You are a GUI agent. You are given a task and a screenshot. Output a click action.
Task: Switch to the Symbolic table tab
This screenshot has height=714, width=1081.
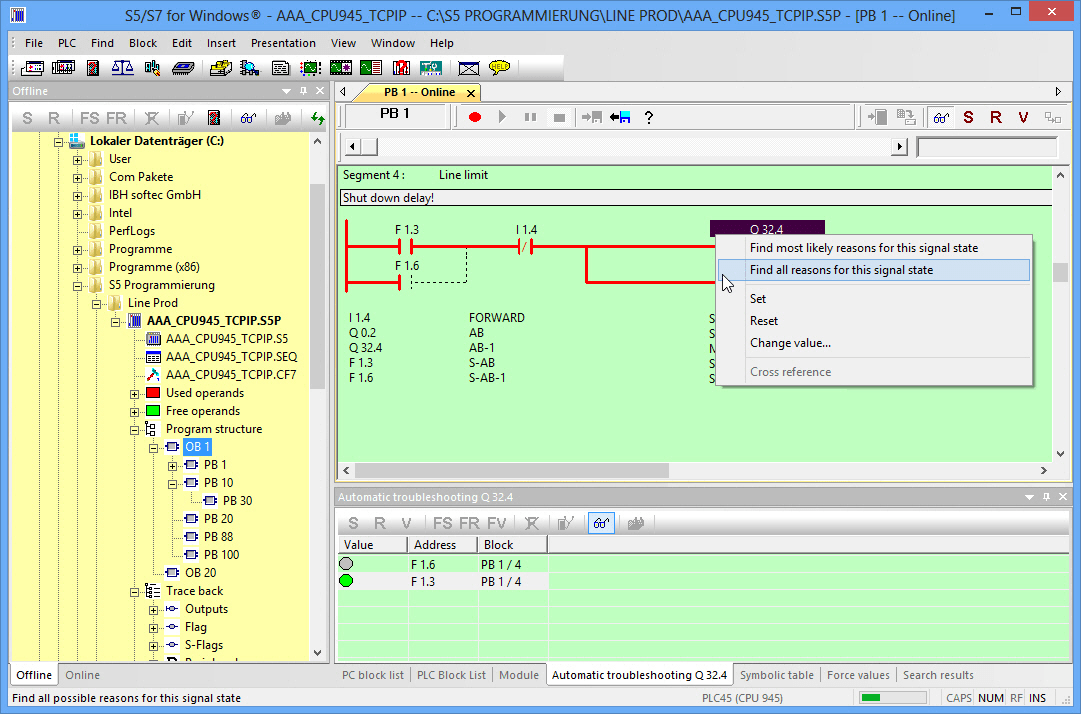pos(776,675)
